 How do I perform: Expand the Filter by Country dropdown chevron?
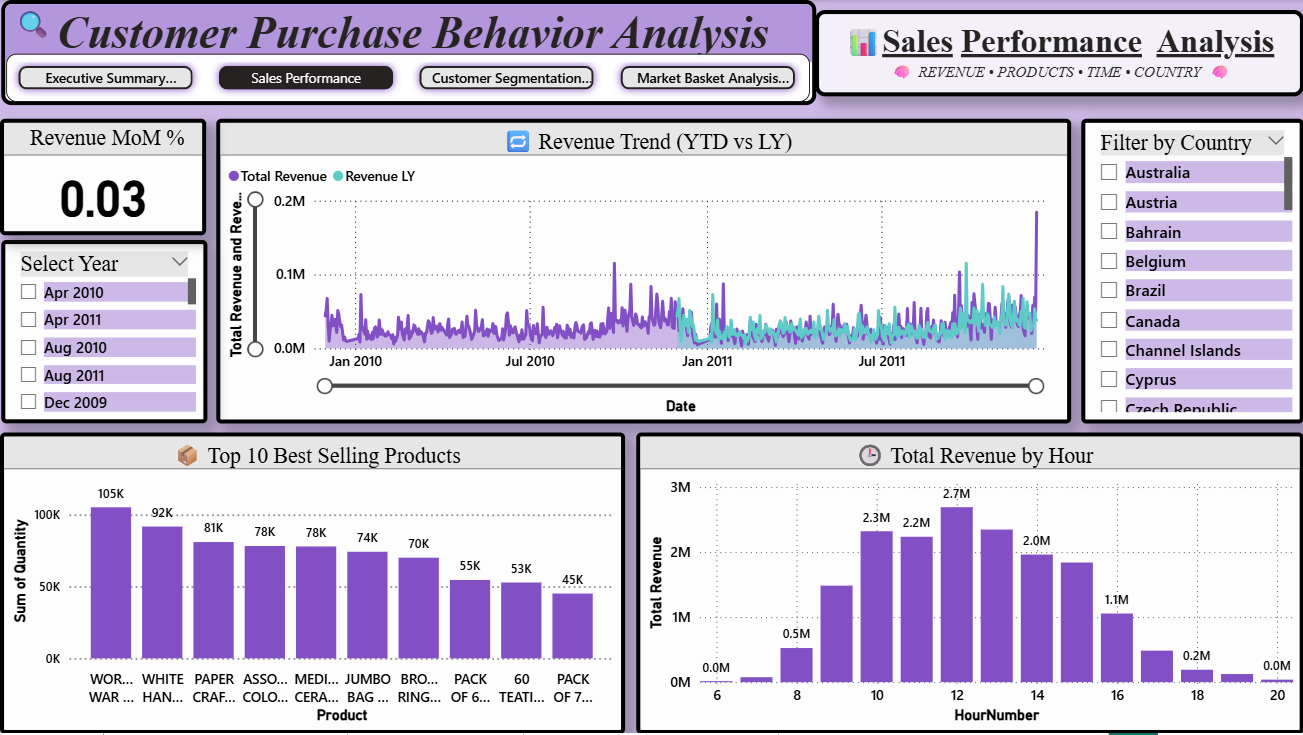(1275, 142)
